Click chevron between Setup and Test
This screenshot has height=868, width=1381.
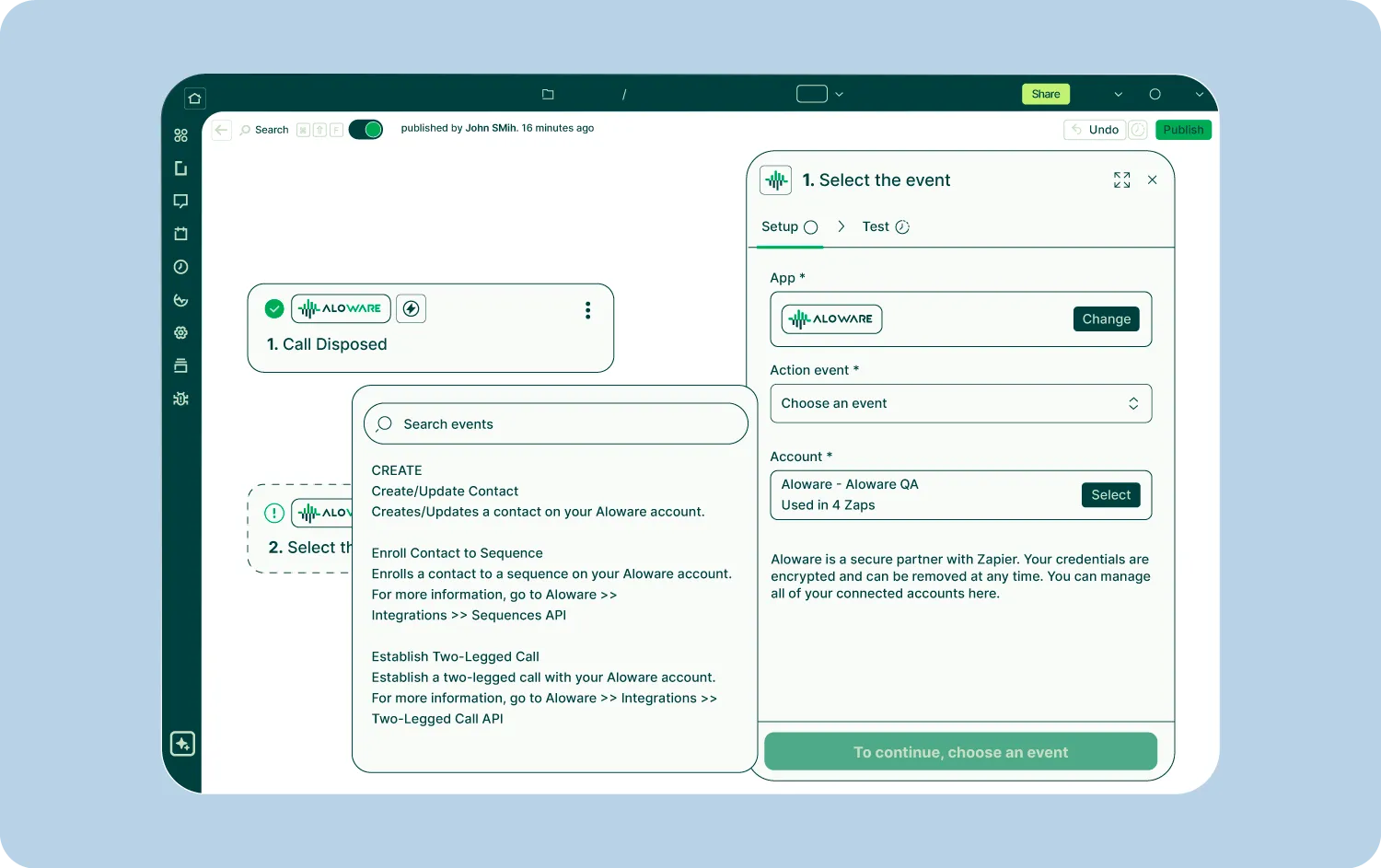[841, 226]
